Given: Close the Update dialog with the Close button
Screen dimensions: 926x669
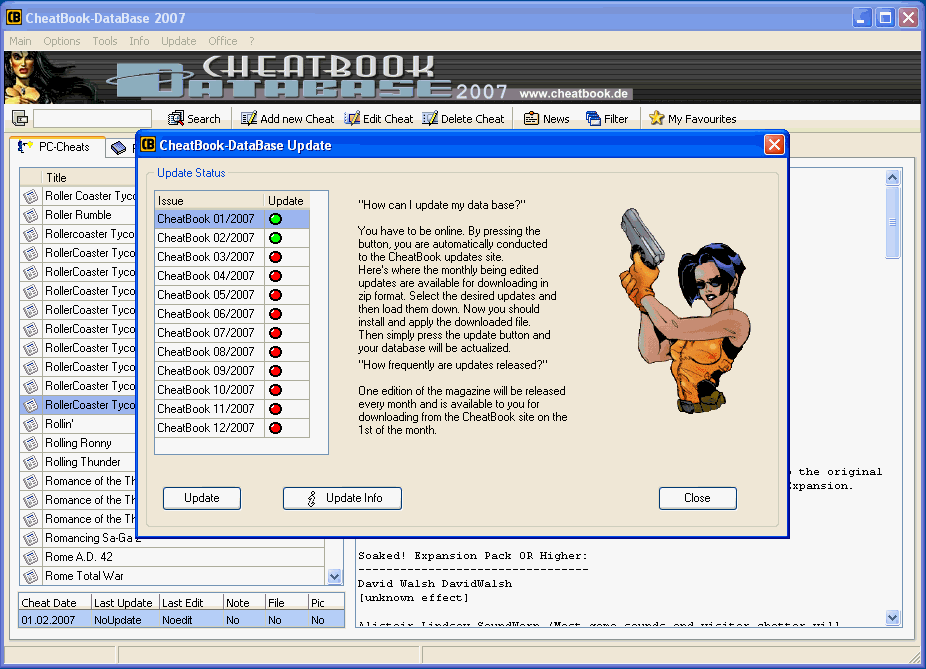Looking at the screenshot, I should pyautogui.click(x=697, y=498).
